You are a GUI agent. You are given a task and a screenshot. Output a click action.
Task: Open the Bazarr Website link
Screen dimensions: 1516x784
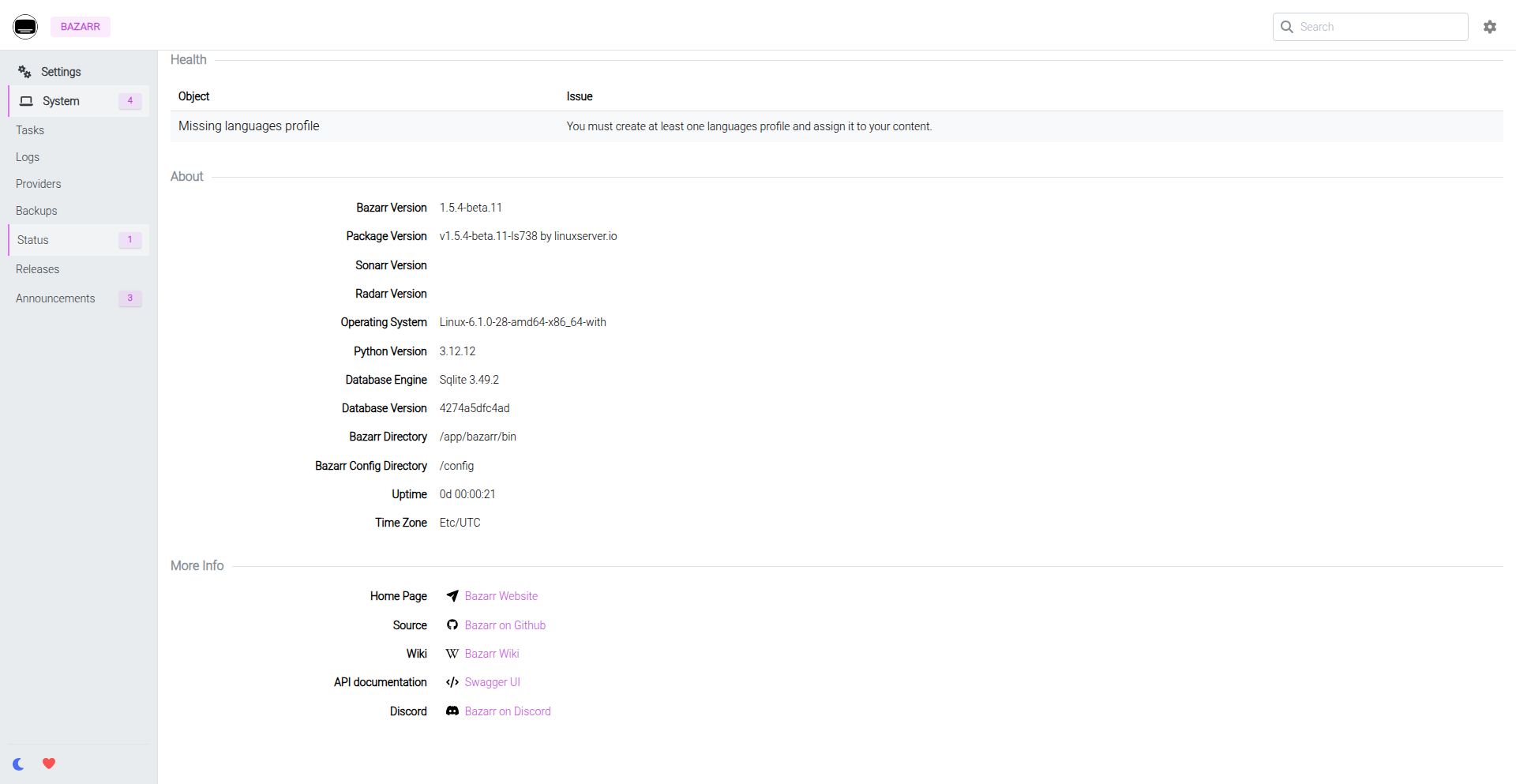click(501, 595)
